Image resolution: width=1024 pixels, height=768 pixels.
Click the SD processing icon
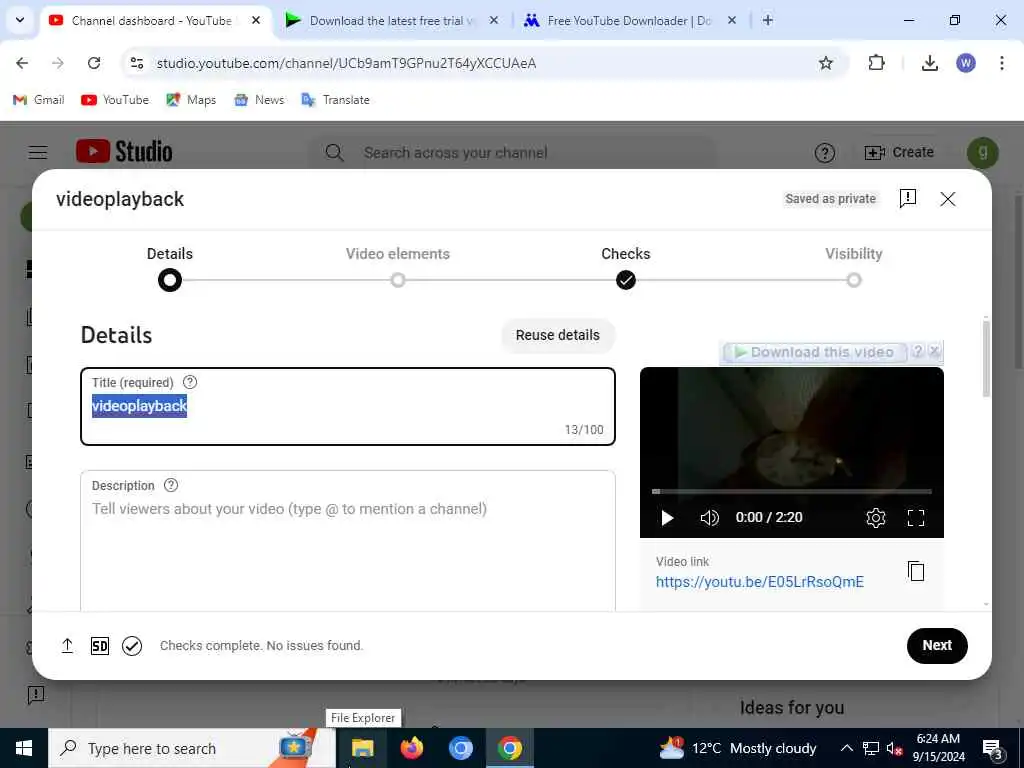point(100,646)
